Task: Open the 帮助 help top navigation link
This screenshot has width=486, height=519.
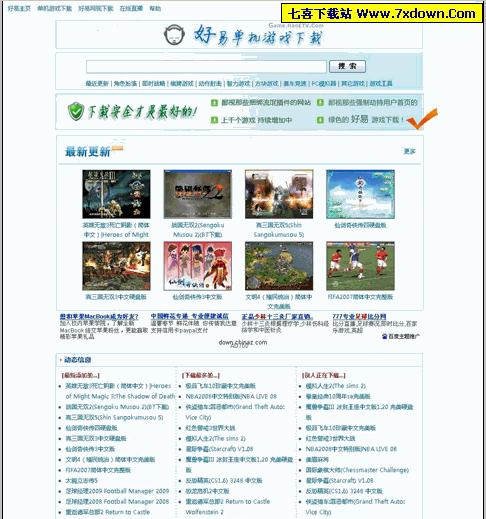Action: [x=155, y=8]
